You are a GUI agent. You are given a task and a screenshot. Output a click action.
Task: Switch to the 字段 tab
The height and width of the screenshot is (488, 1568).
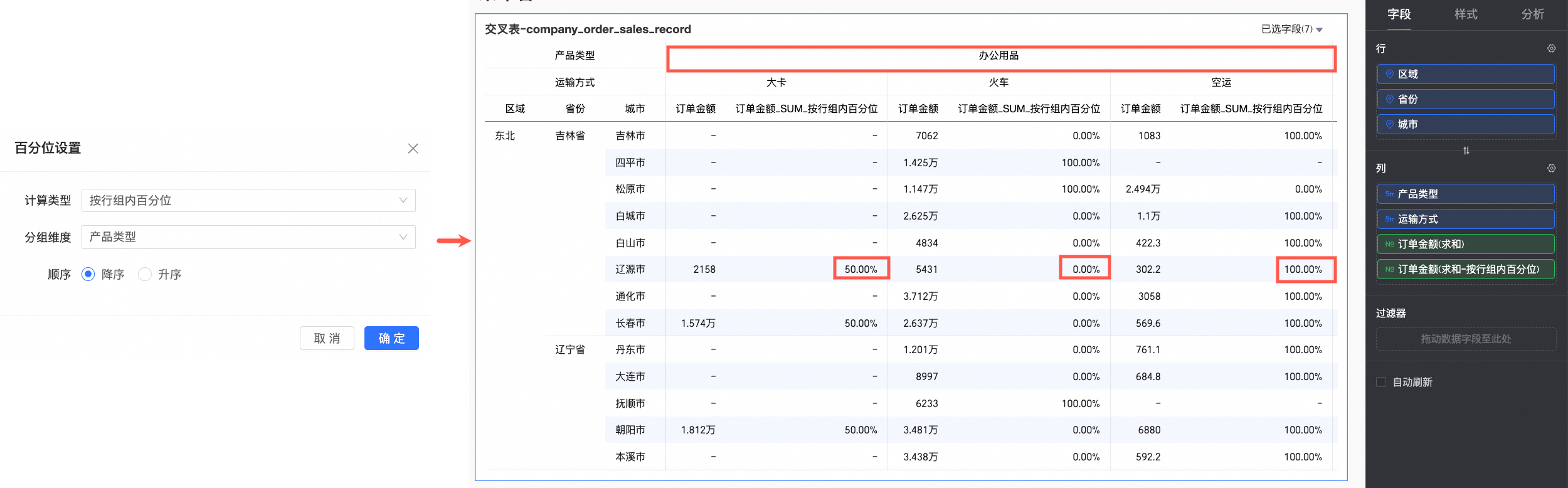click(x=1399, y=14)
